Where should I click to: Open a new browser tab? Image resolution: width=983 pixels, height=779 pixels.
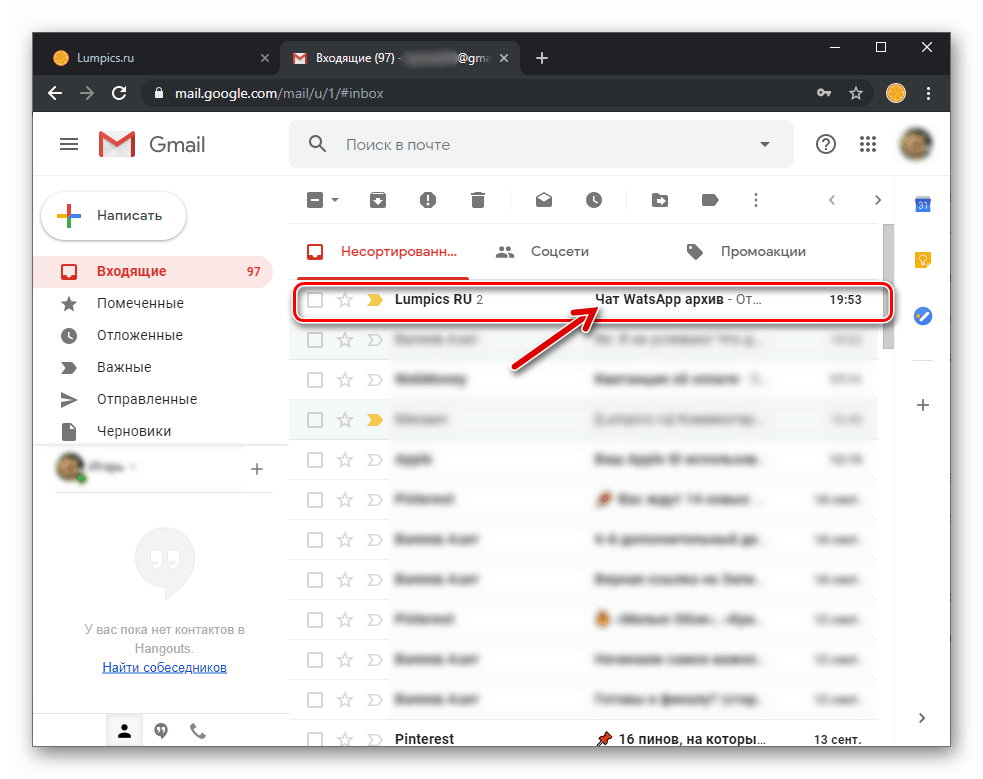542,58
